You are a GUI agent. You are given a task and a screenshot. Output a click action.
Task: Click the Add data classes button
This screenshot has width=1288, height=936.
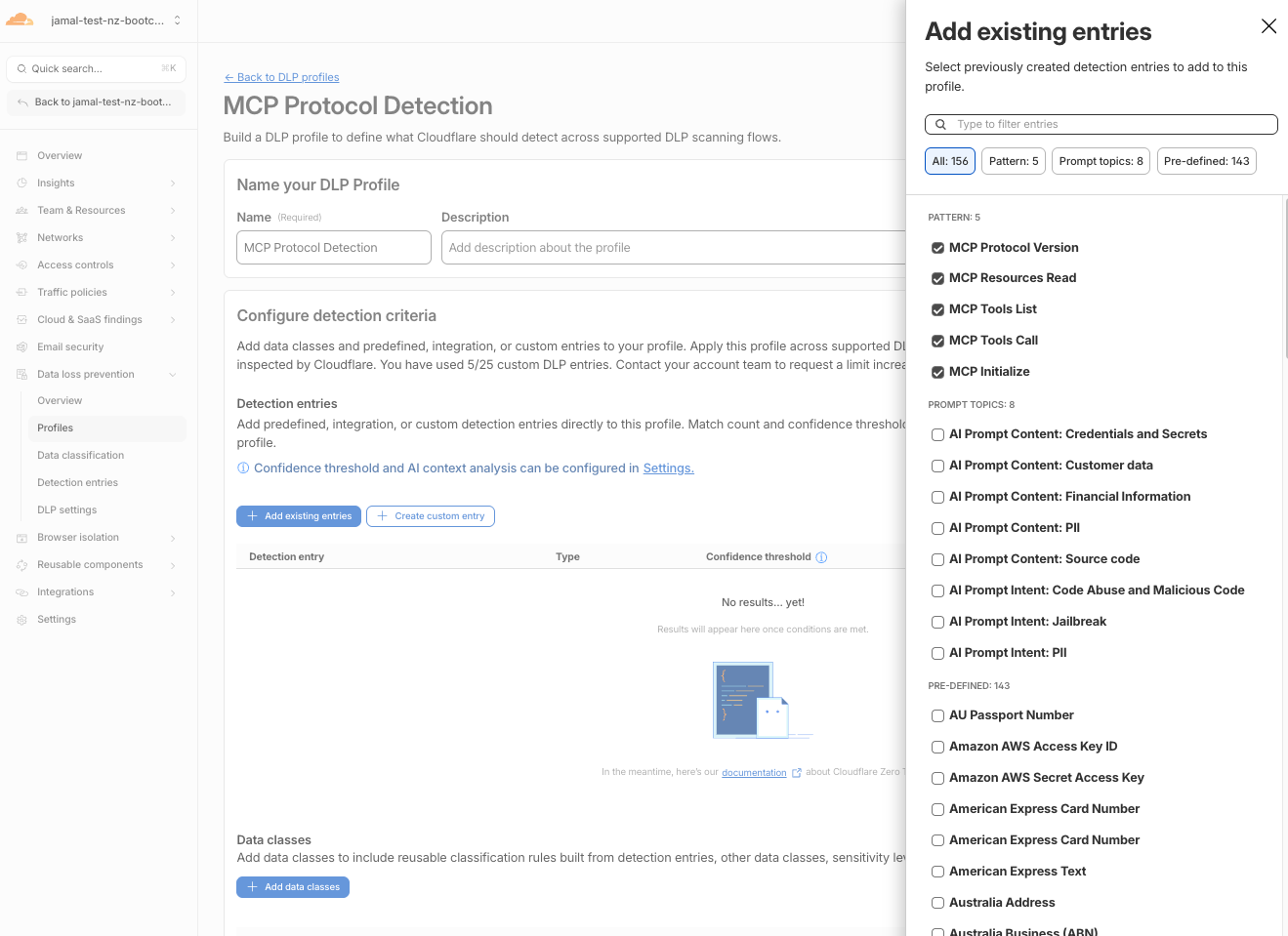click(x=293, y=887)
